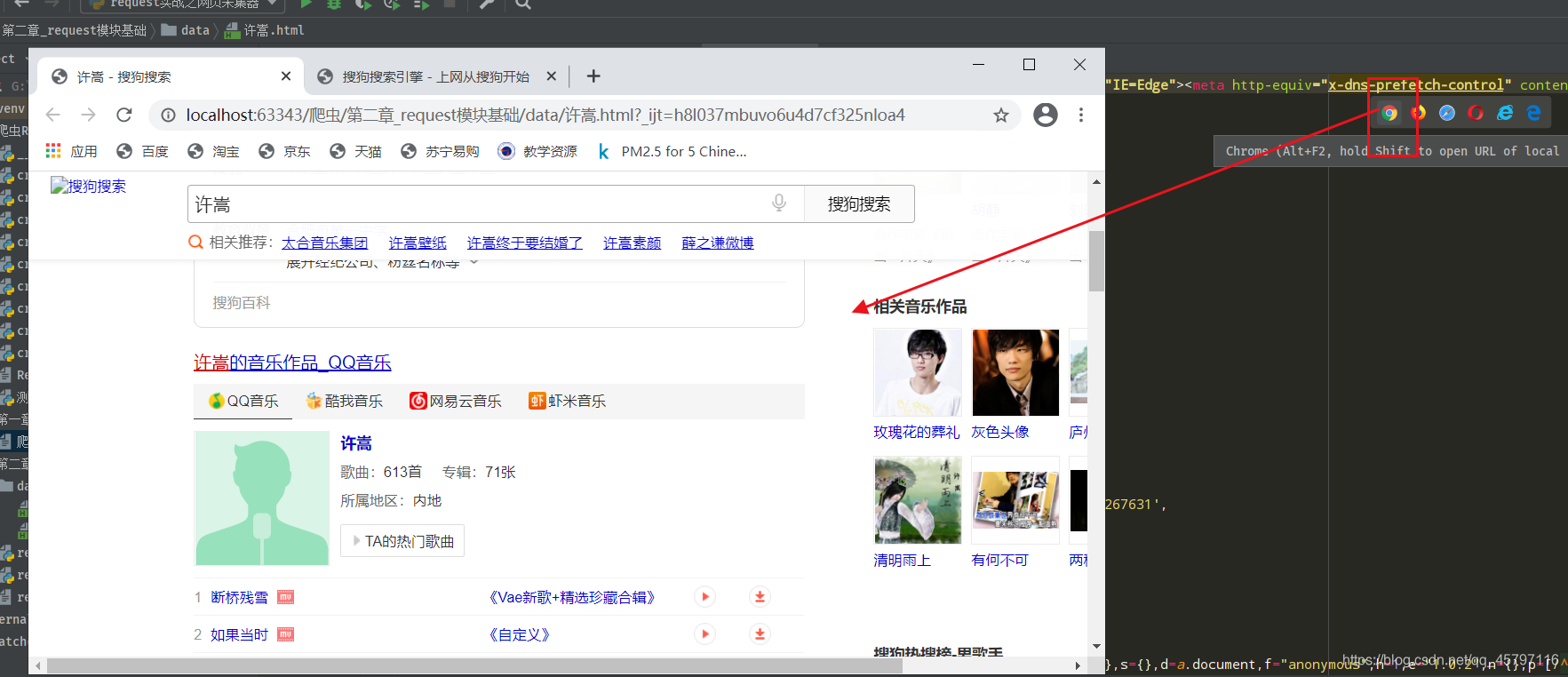Open PyCharm run configuration dropdown
Screen dimensions: 1568x677
[182, 4]
